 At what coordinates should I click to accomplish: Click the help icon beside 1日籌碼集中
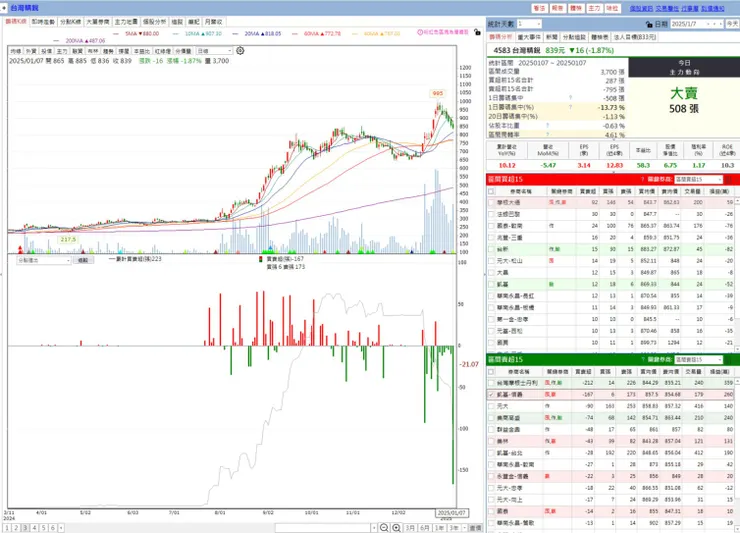(x=571, y=98)
